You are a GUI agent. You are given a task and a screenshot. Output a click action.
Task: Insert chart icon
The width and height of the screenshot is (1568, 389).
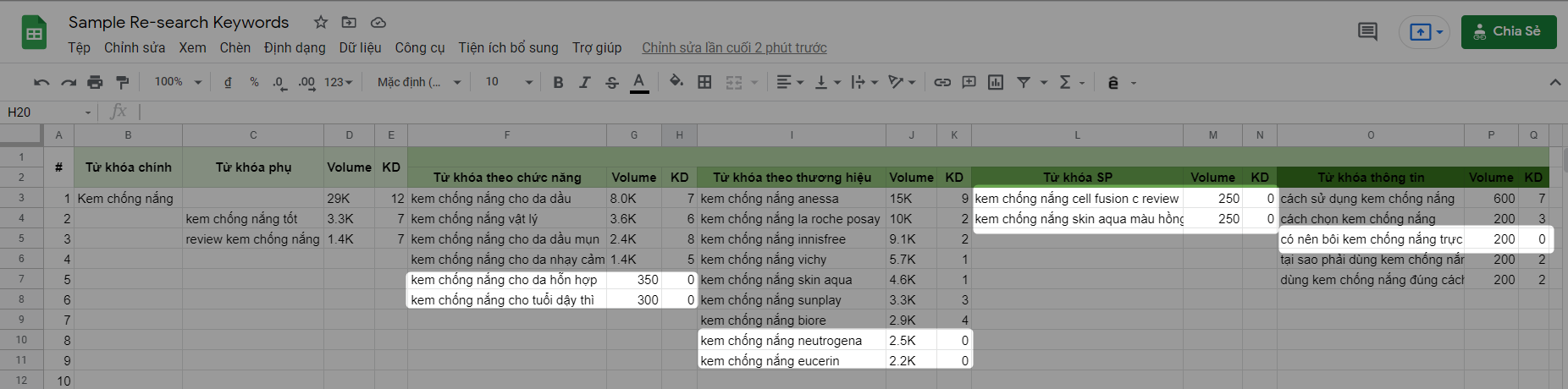click(996, 82)
